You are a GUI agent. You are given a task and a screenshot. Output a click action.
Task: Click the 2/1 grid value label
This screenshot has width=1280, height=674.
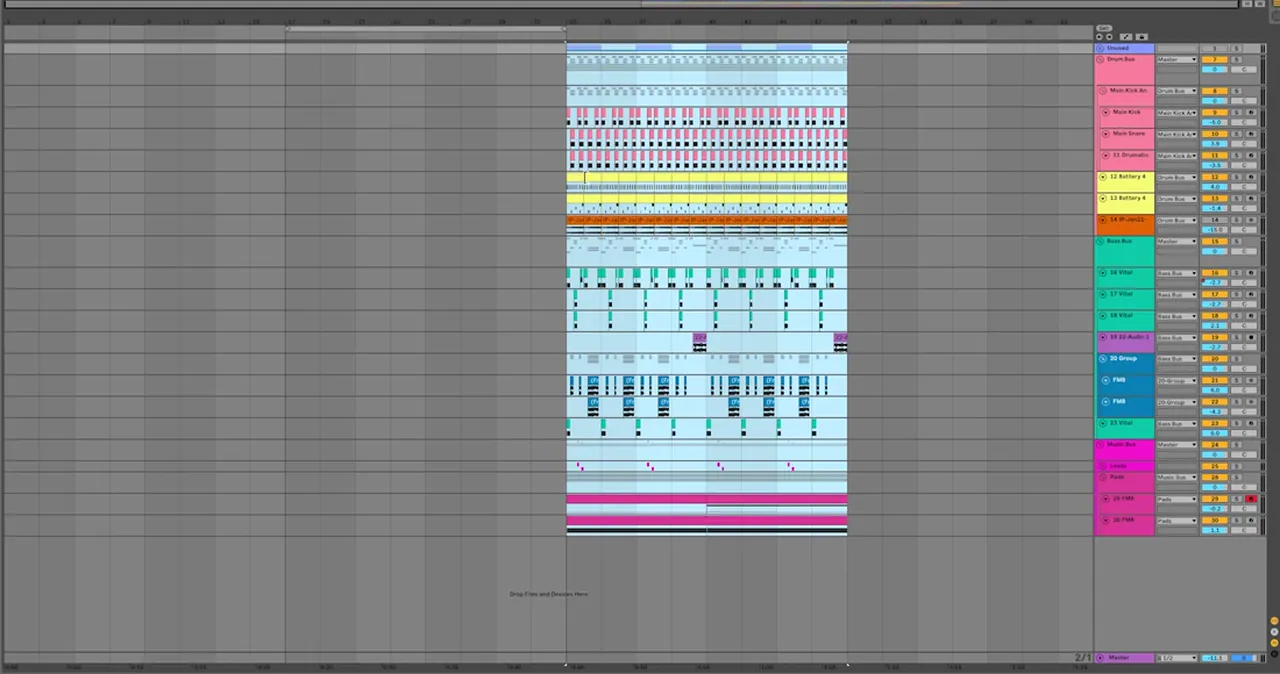coord(1083,657)
